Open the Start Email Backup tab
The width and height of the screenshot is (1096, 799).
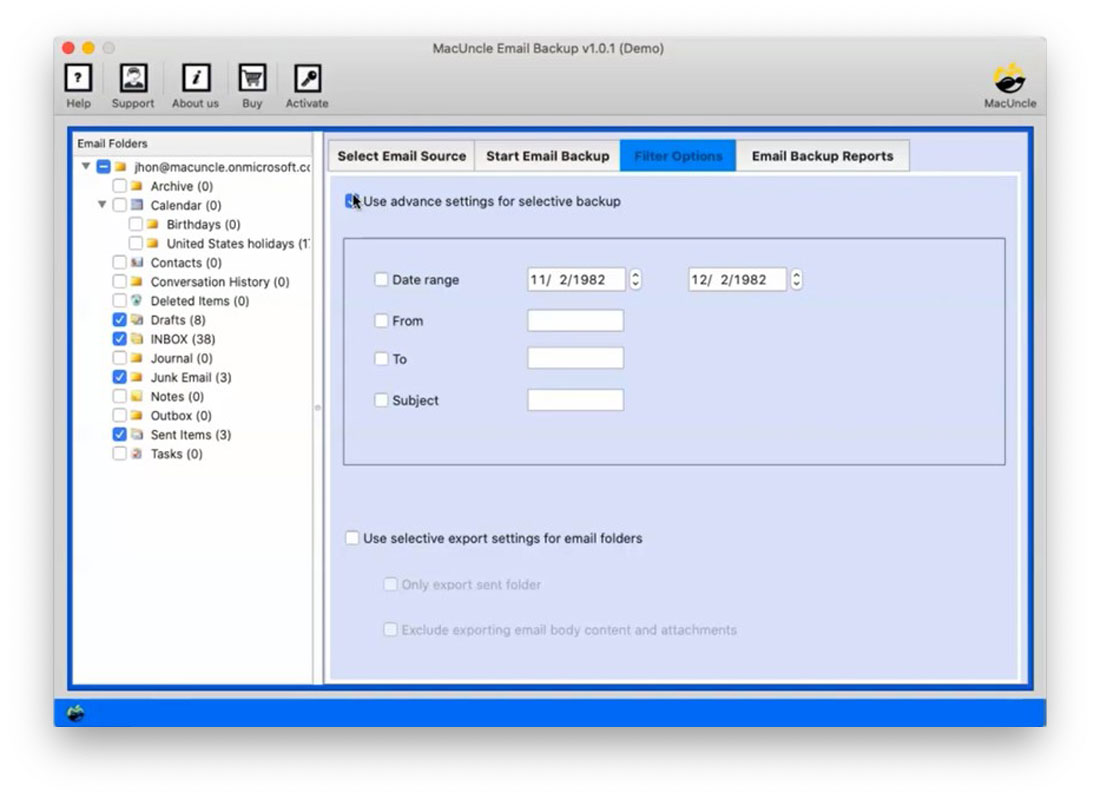547,156
